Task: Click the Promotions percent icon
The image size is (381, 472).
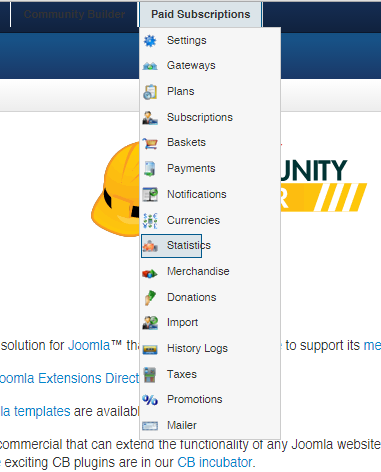Action: click(150, 399)
